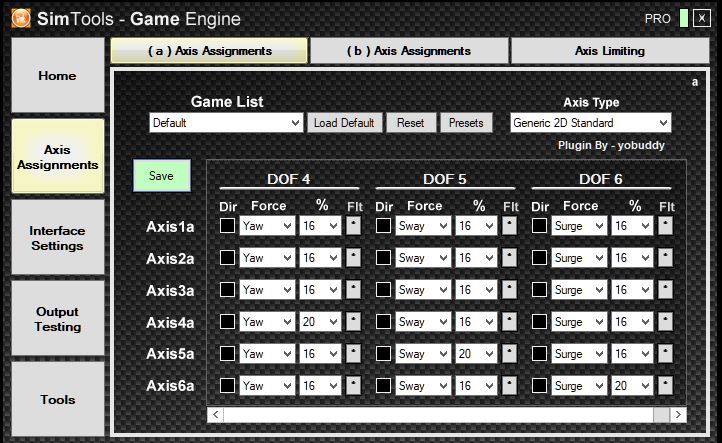Open Flt filter button for Axis4a DOF 5
This screenshot has width=722, height=443.
pos(509,321)
